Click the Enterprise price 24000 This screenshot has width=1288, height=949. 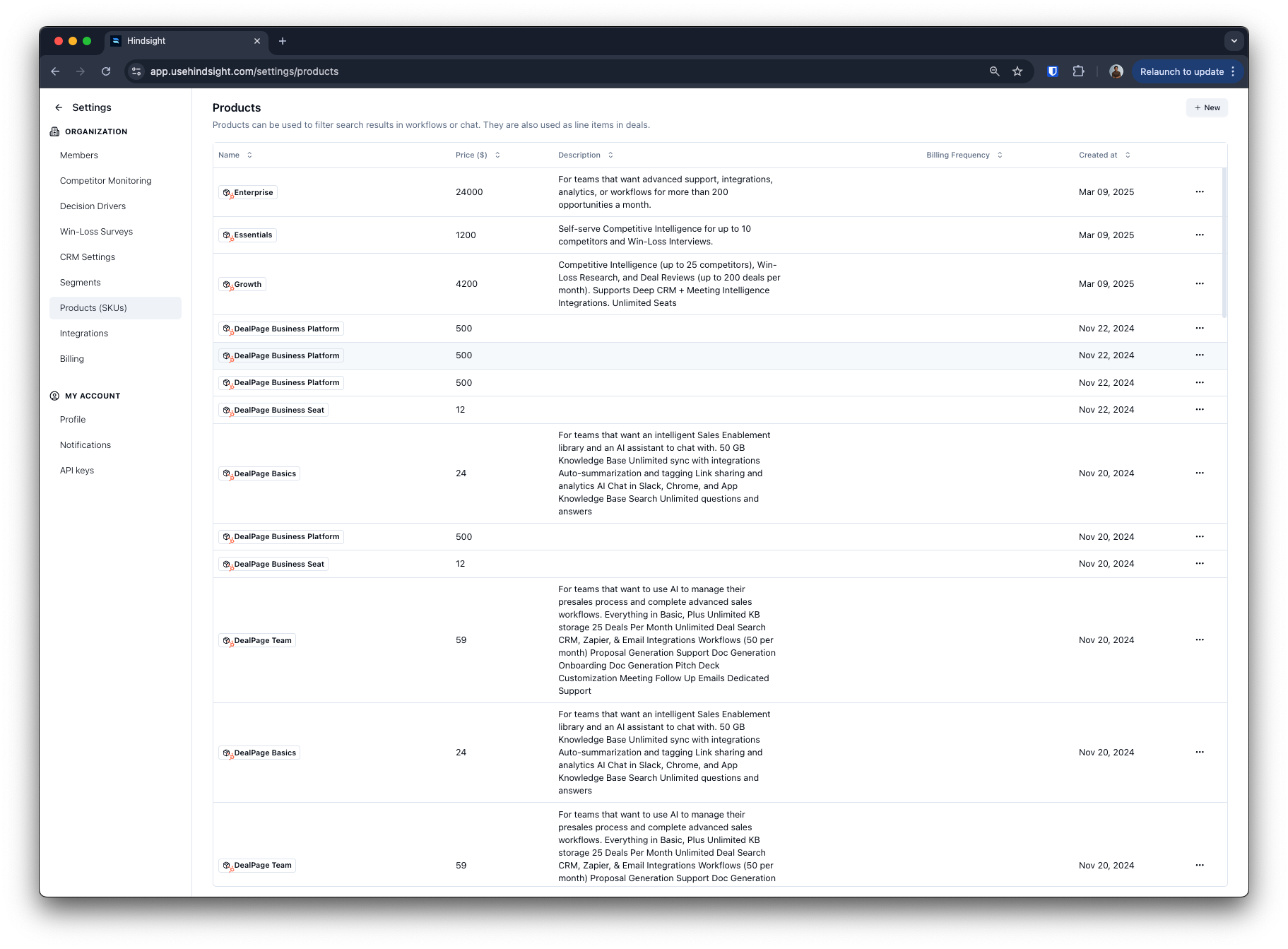(x=469, y=192)
